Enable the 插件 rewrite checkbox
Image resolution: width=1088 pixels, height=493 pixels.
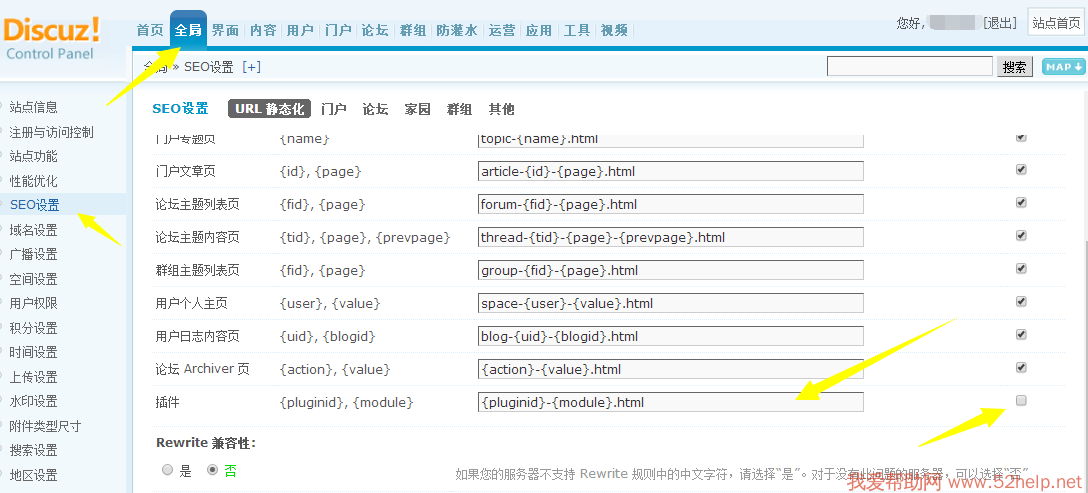coord(1021,401)
